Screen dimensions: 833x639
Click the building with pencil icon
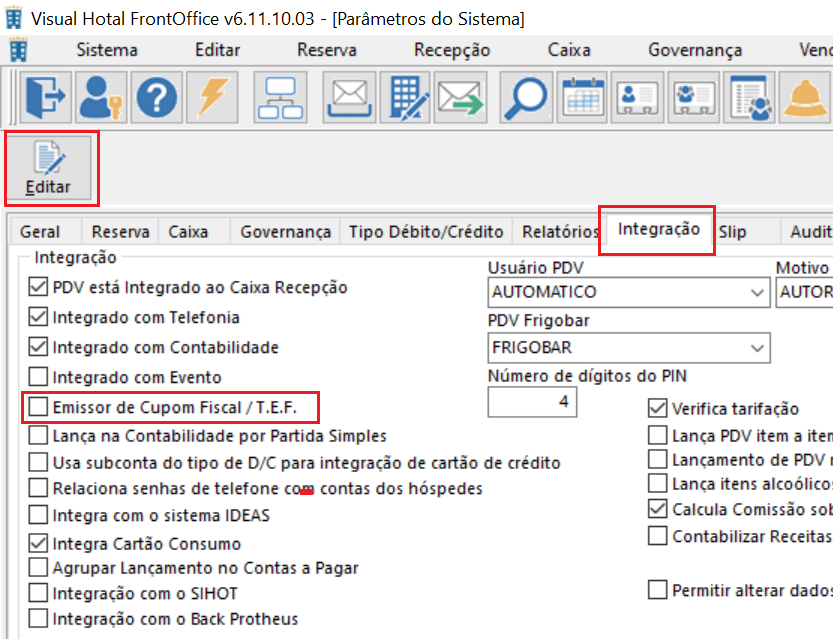(x=406, y=98)
